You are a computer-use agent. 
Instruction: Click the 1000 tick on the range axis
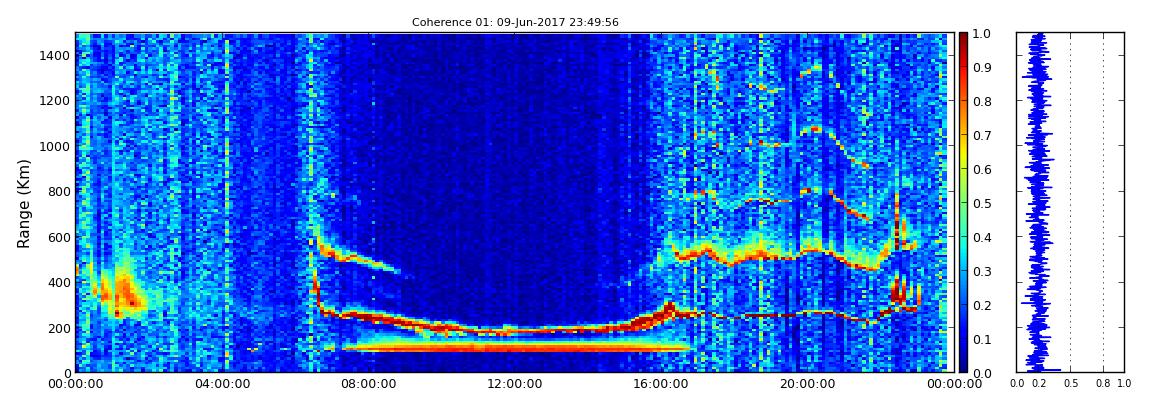pos(56,146)
